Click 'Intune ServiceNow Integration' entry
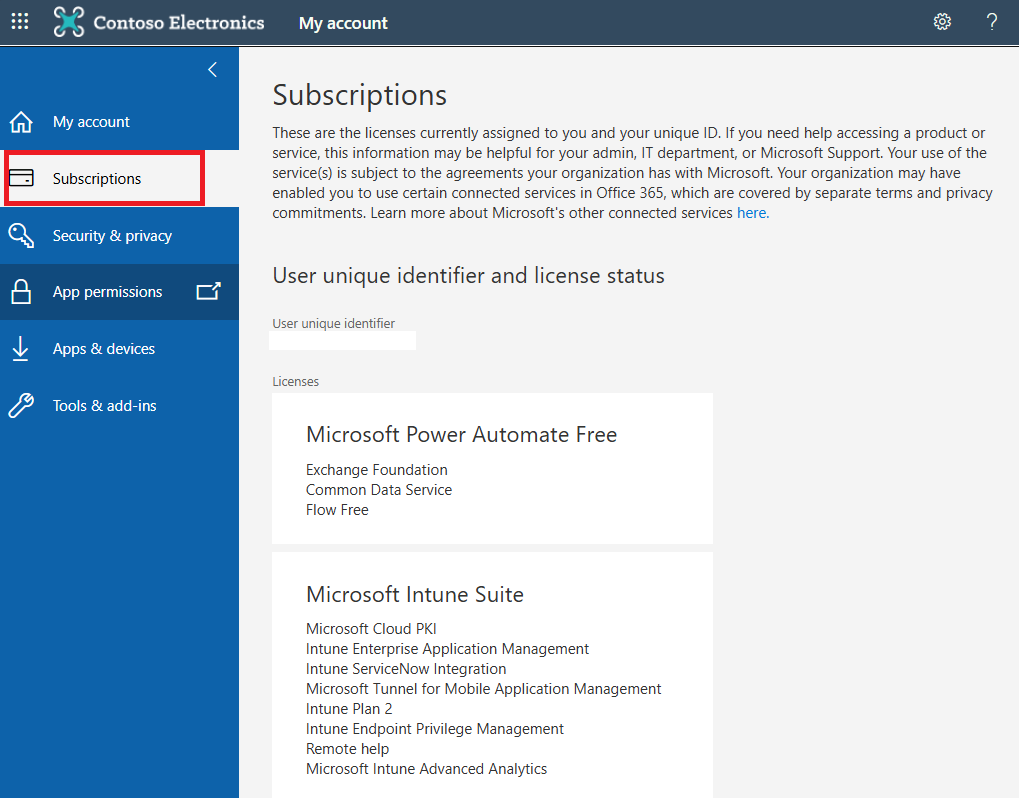Image resolution: width=1019 pixels, height=798 pixels. (x=406, y=669)
